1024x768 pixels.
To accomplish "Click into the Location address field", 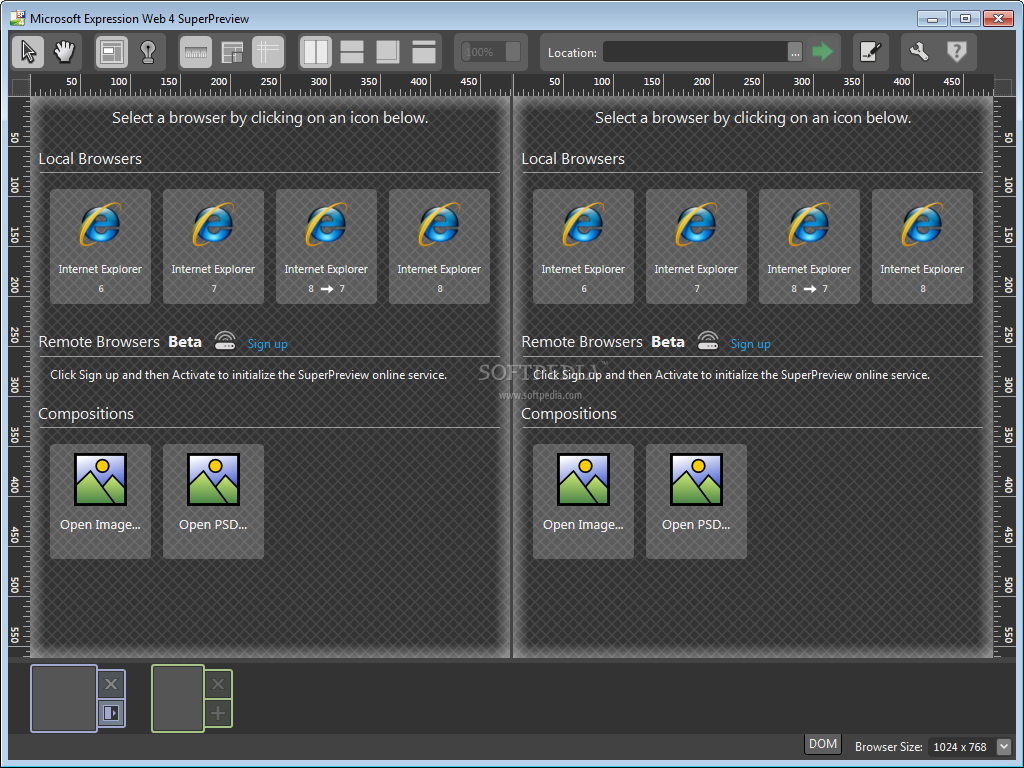I will 696,52.
